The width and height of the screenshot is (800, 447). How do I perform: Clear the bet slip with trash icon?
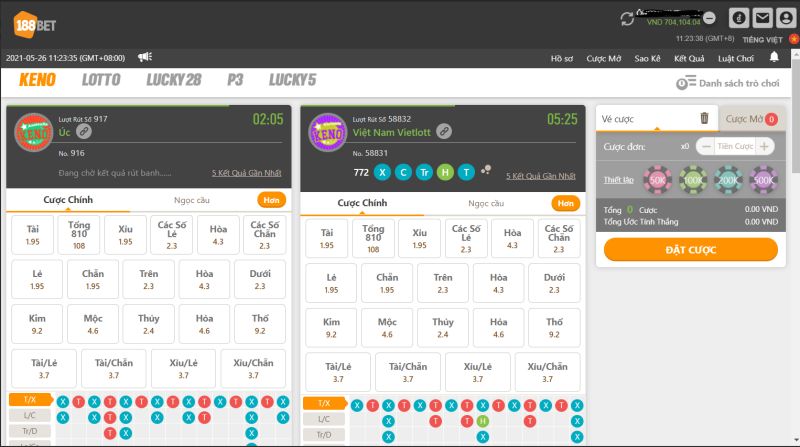point(704,118)
